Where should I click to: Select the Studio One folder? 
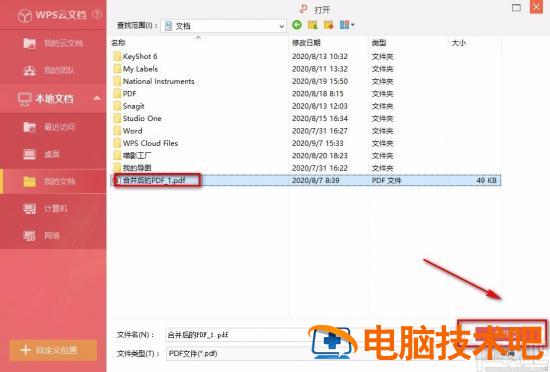(137, 119)
